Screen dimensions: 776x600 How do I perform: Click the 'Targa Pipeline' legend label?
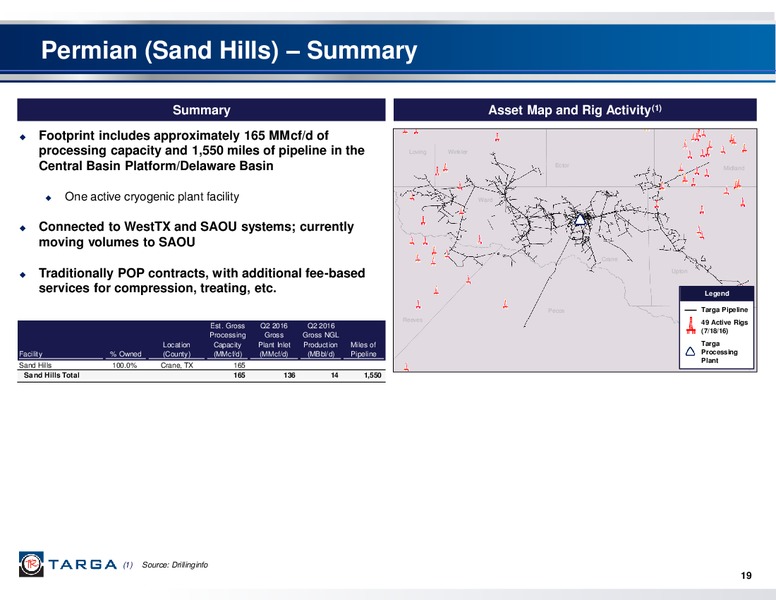(x=725, y=310)
